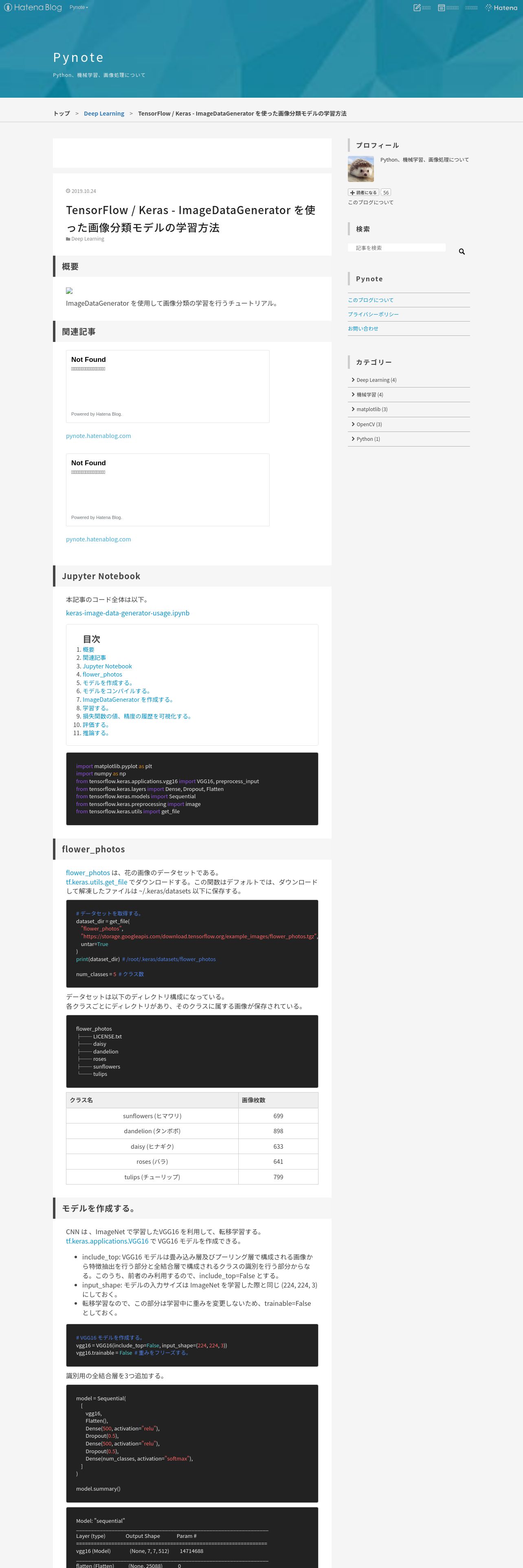Image resolution: width=523 pixels, height=1568 pixels.
Task: Click the broken image icon under 概要
Action: click(69, 291)
